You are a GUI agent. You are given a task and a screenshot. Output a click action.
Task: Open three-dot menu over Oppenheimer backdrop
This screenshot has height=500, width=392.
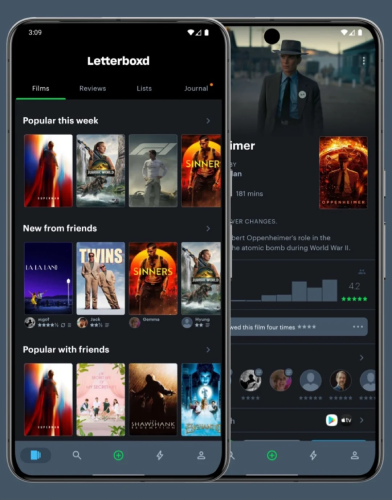click(x=364, y=61)
